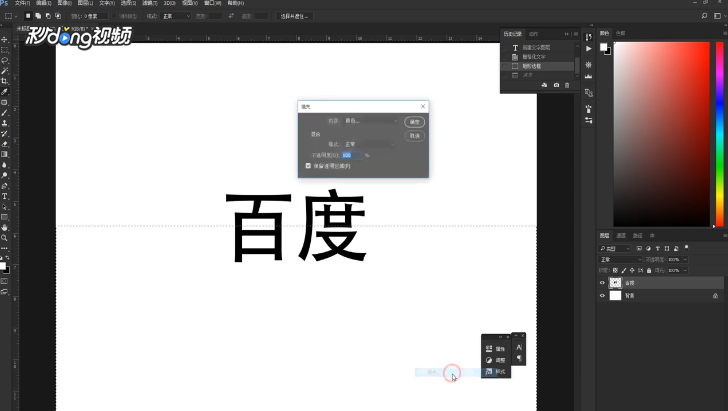Open the Histogram panel icon in dock
728x411 pixels.
point(589,76)
